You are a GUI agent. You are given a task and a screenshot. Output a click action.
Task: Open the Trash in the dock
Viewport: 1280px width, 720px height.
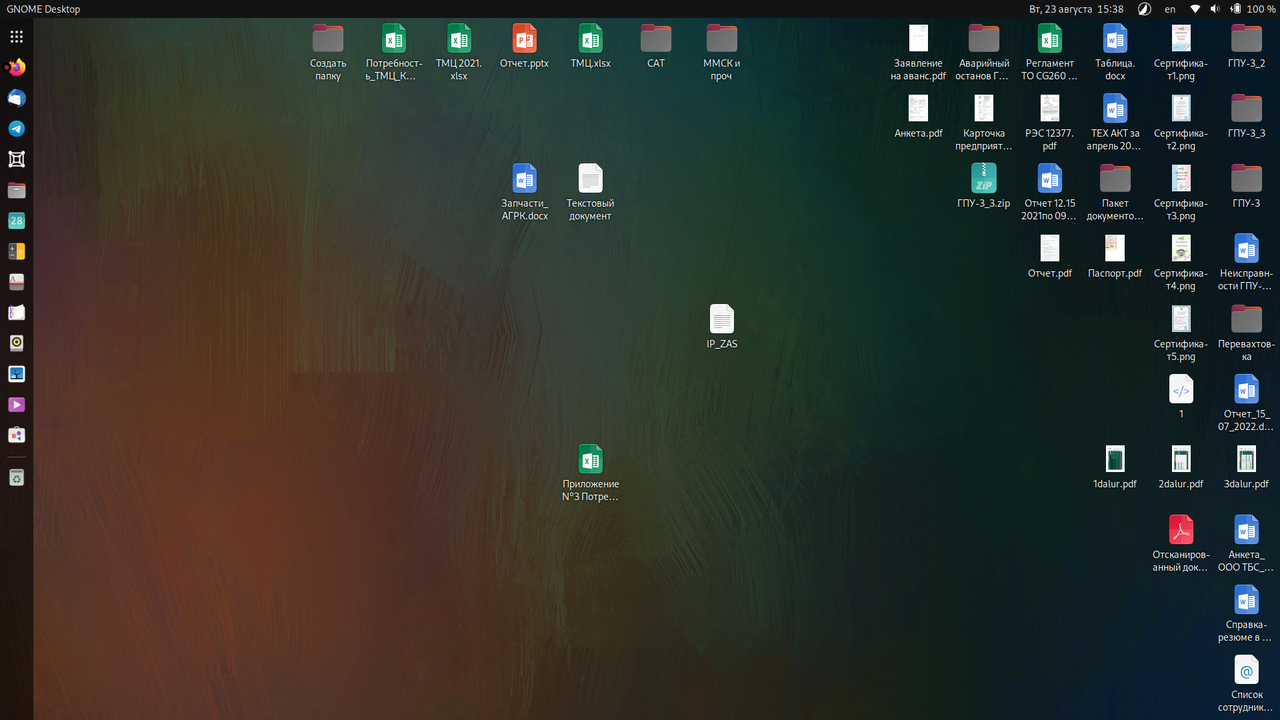(x=16, y=478)
